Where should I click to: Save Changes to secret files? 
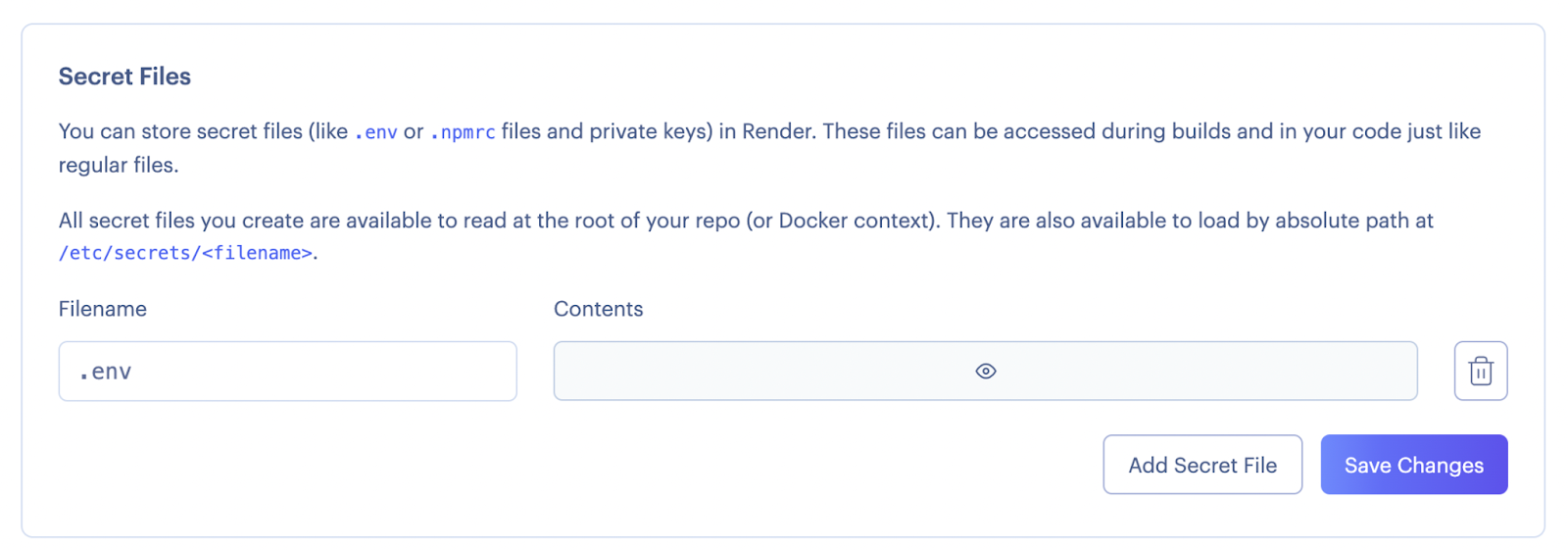pyautogui.click(x=1413, y=465)
